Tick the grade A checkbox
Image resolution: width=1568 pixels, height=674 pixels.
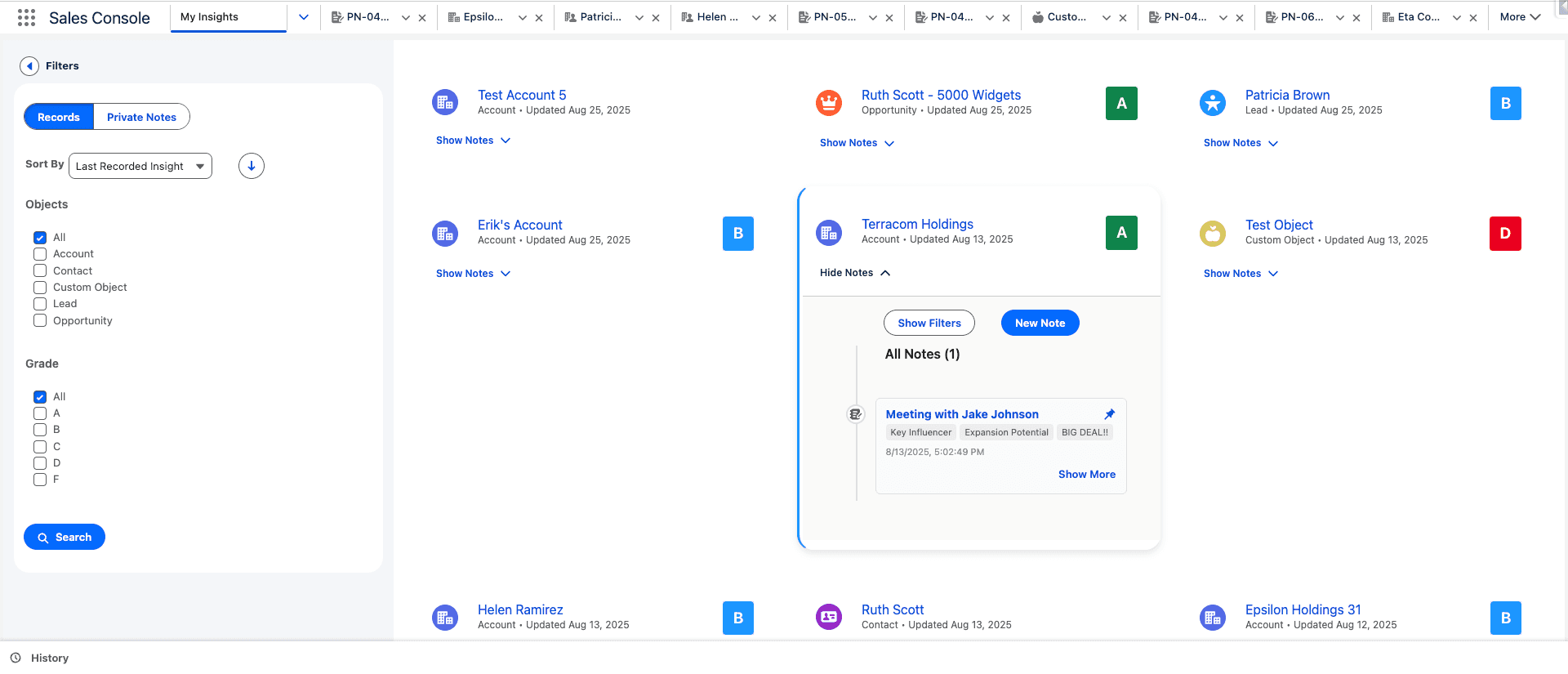coord(40,413)
